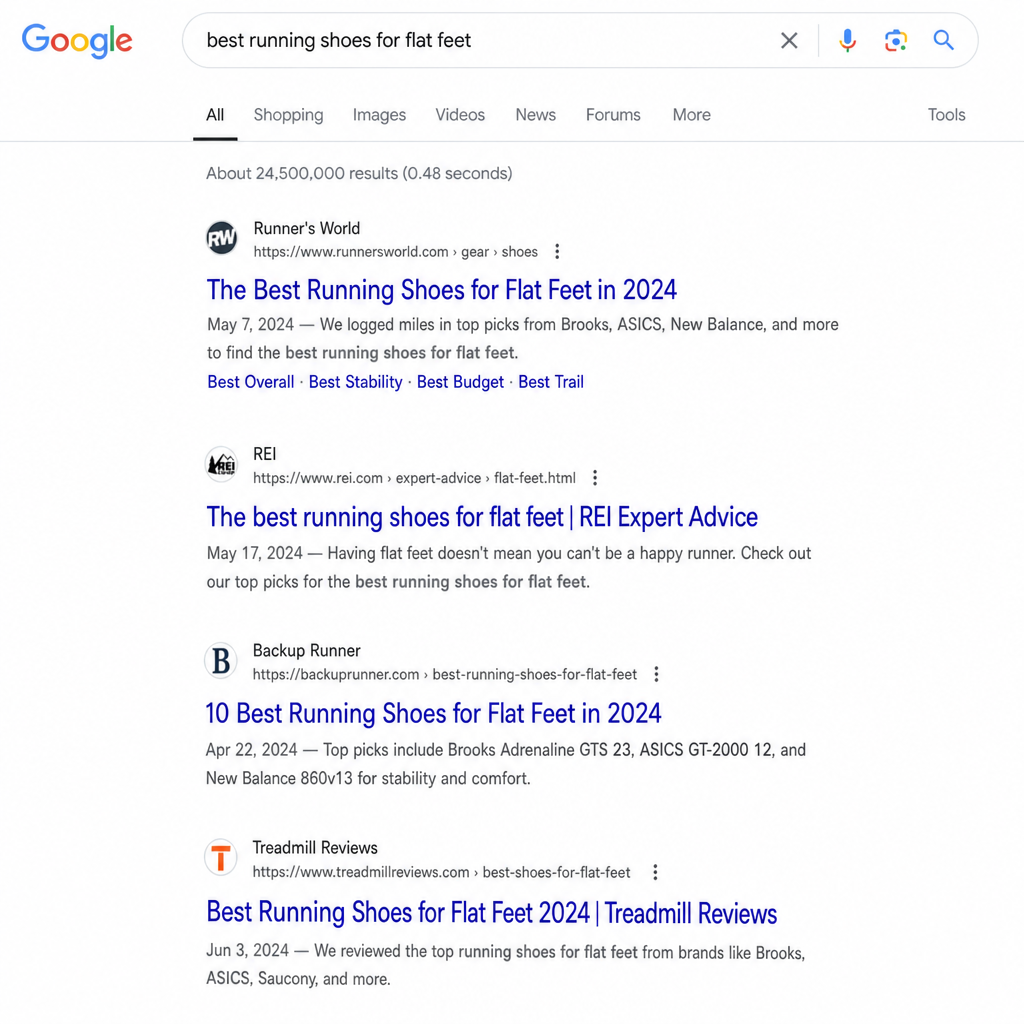1024x1024 pixels.
Task: Click the backuprunner.com URL breadcrumb
Action: (445, 675)
